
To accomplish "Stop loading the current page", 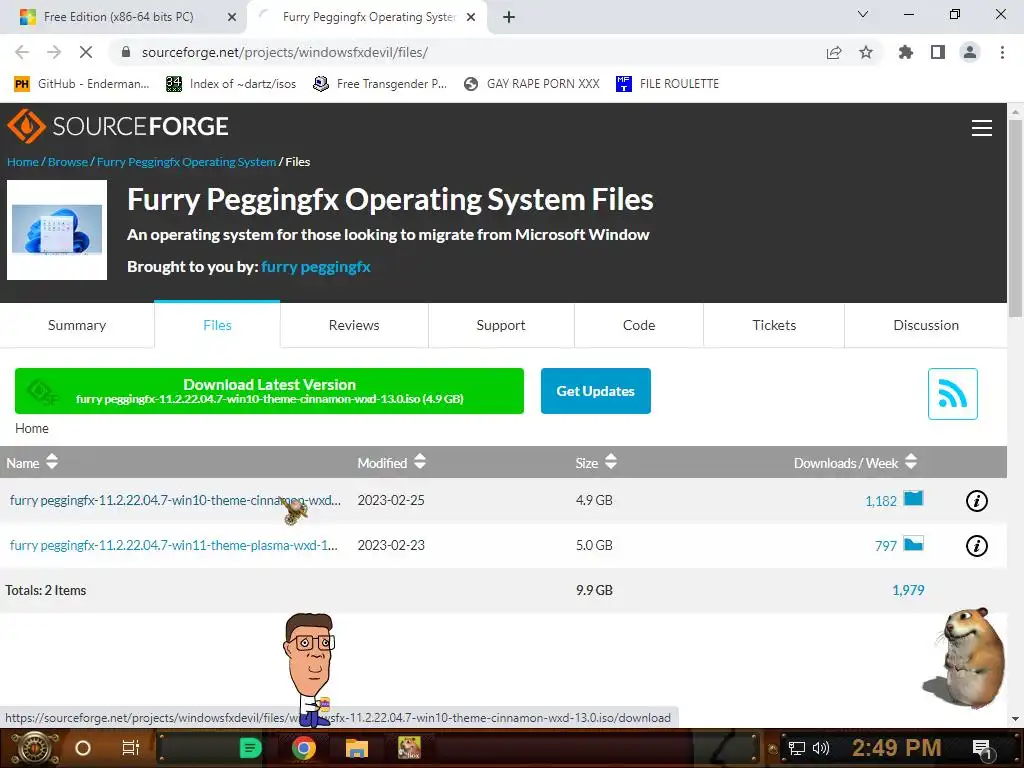I will (86, 52).
